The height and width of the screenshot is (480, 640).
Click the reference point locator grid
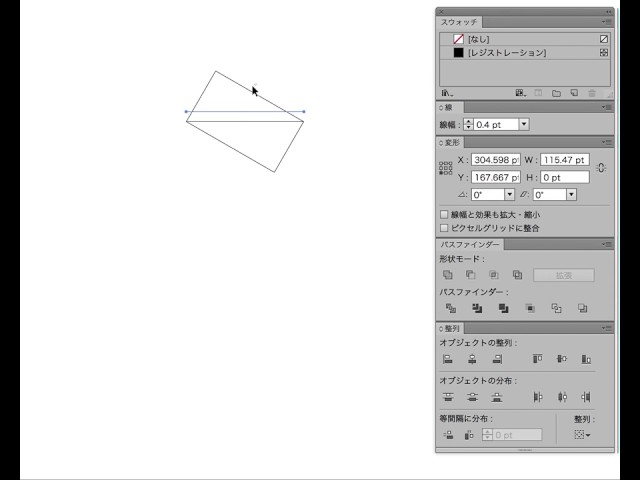pos(446,168)
